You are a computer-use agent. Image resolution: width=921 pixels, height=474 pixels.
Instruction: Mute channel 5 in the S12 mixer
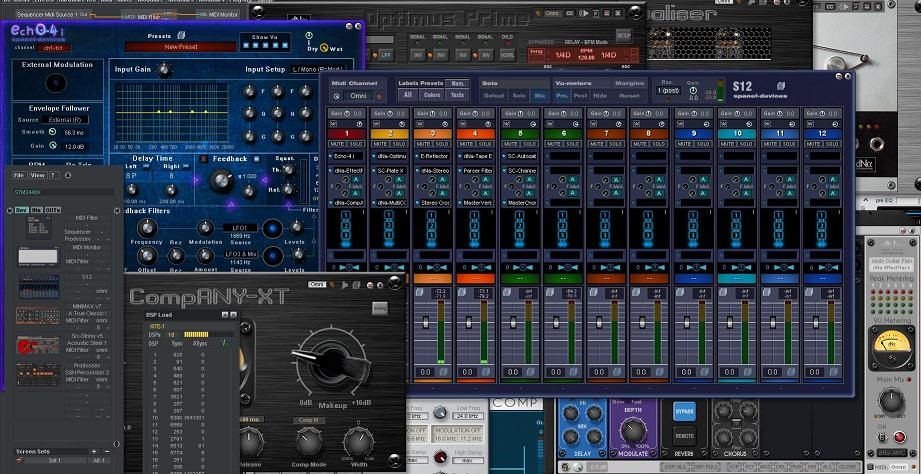(x=511, y=144)
